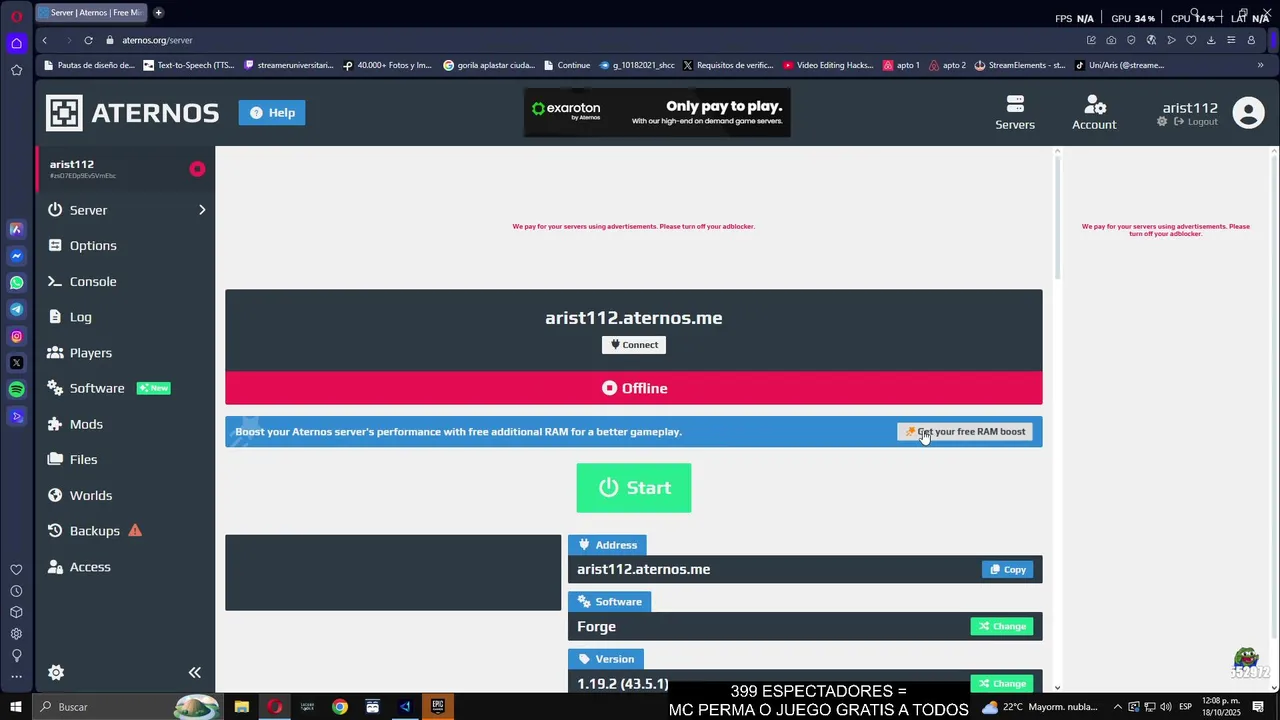1280x720 pixels.
Task: Change the server version
Action: coord(1002,684)
